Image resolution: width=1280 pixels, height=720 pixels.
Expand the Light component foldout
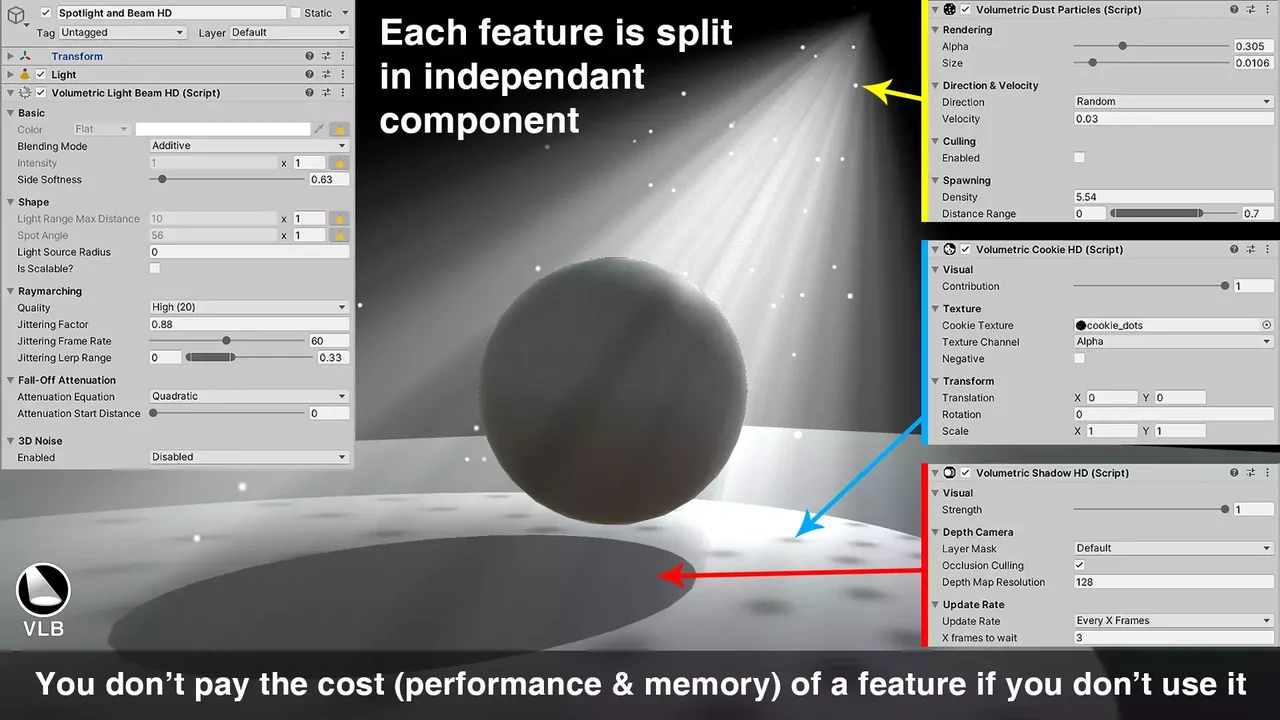pos(11,75)
